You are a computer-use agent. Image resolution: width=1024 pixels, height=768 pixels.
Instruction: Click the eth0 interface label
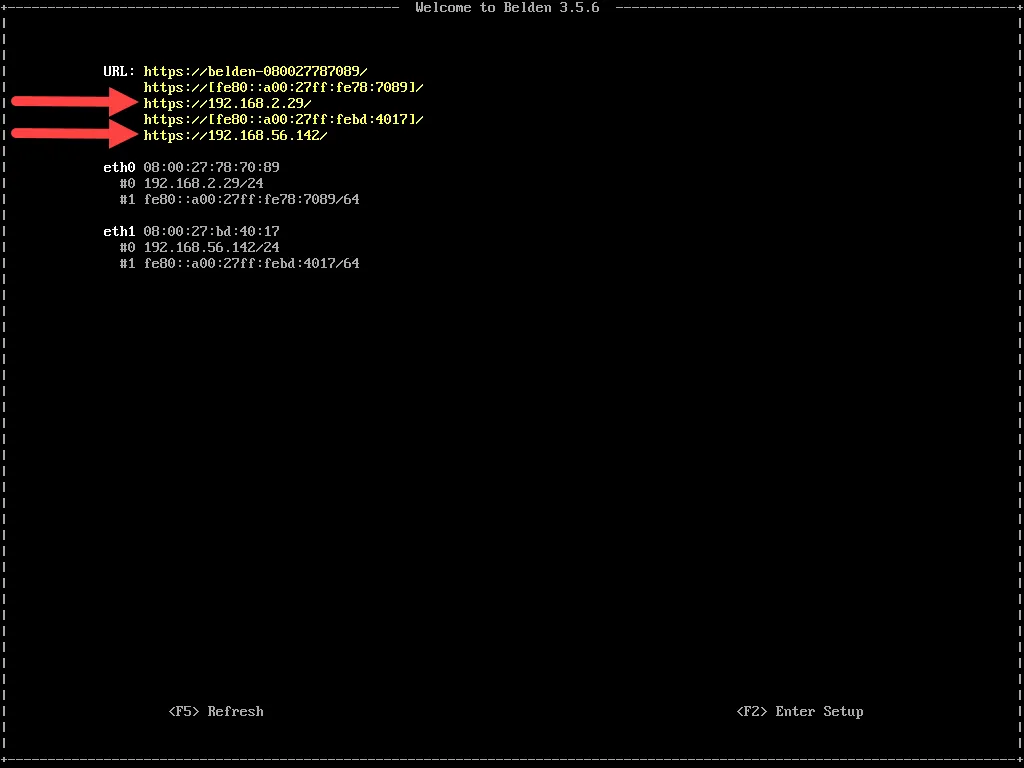tap(120, 167)
